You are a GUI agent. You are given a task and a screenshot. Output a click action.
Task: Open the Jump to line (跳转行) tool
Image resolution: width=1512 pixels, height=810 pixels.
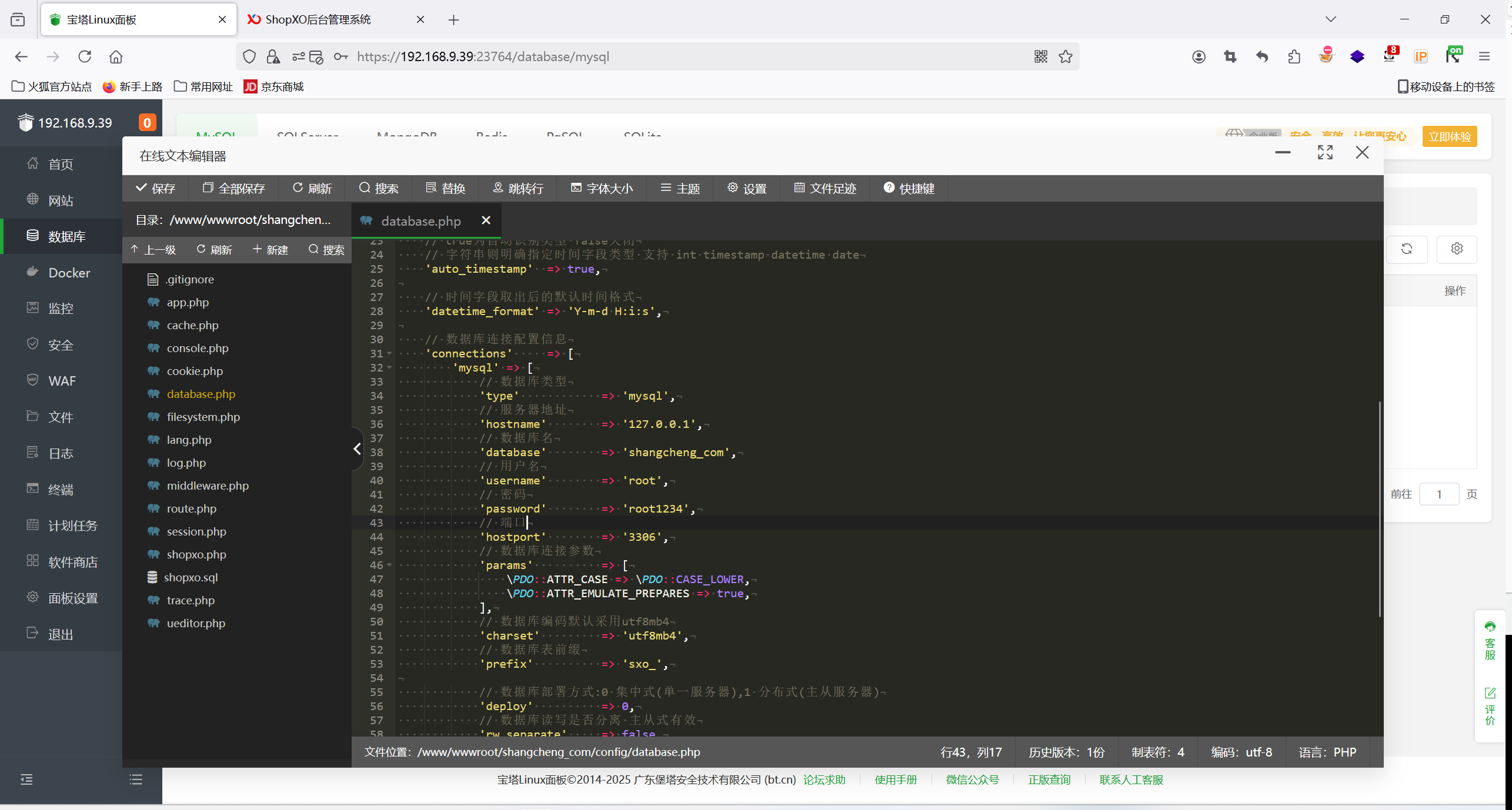click(518, 188)
